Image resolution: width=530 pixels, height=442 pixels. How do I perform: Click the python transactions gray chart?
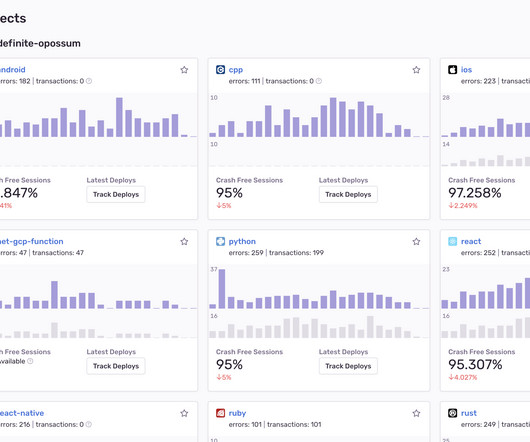click(x=319, y=326)
